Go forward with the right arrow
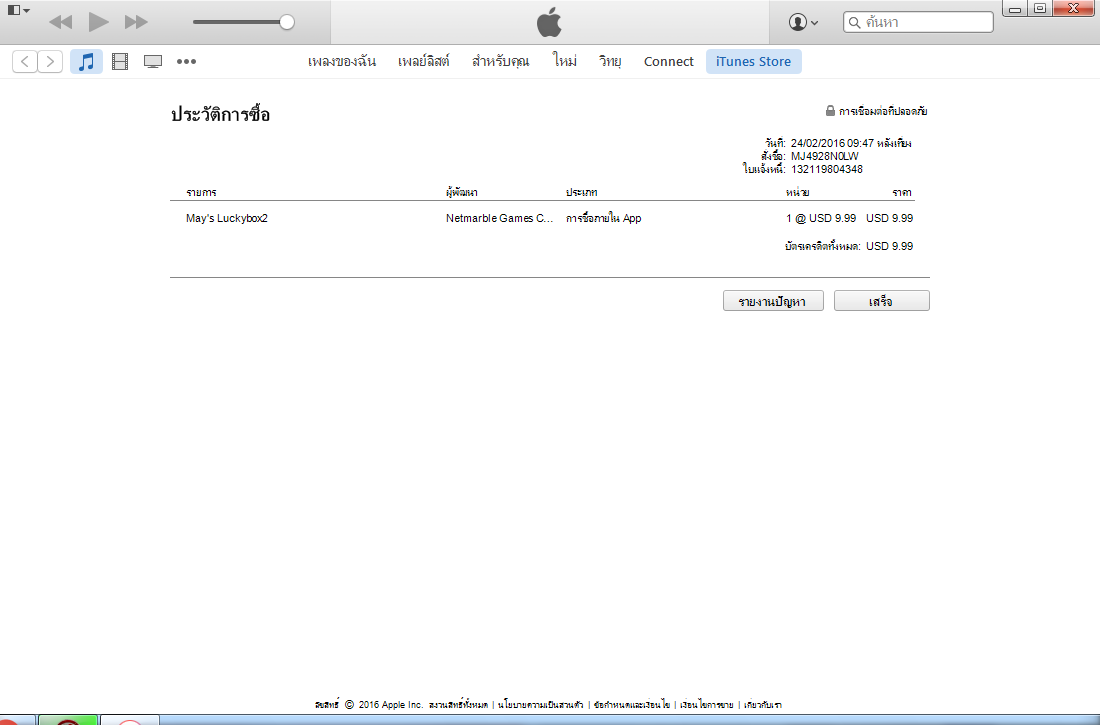 tap(50, 62)
